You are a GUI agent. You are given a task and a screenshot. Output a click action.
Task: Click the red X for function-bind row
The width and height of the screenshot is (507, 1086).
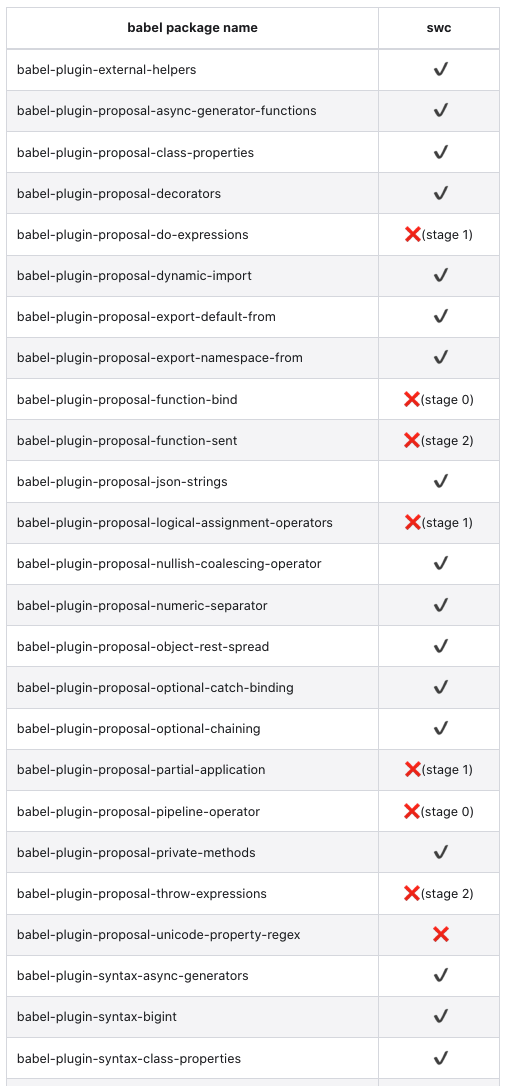(x=412, y=399)
